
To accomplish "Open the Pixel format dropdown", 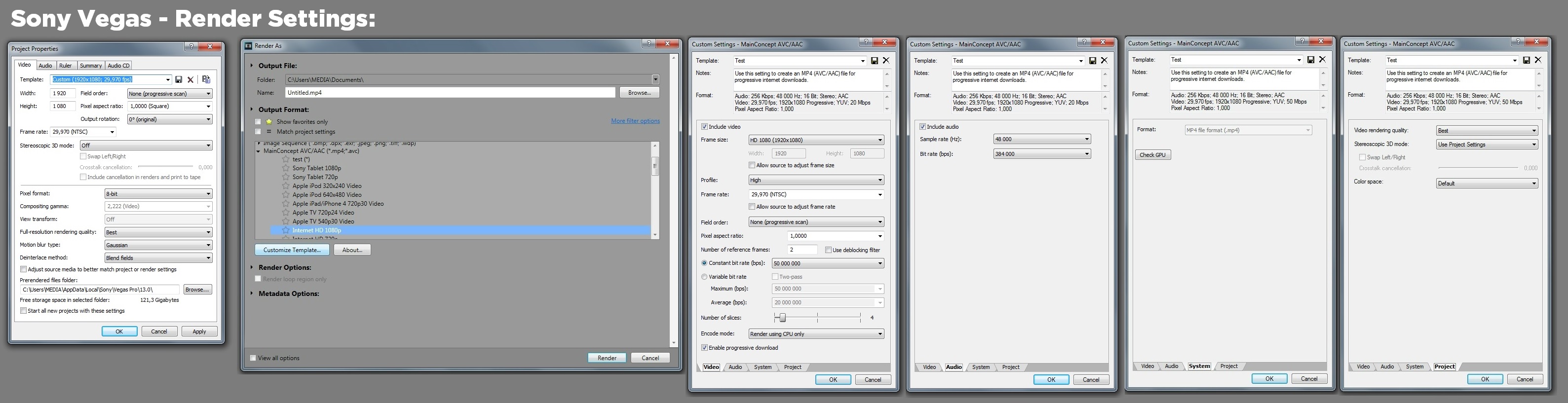I will tap(158, 193).
